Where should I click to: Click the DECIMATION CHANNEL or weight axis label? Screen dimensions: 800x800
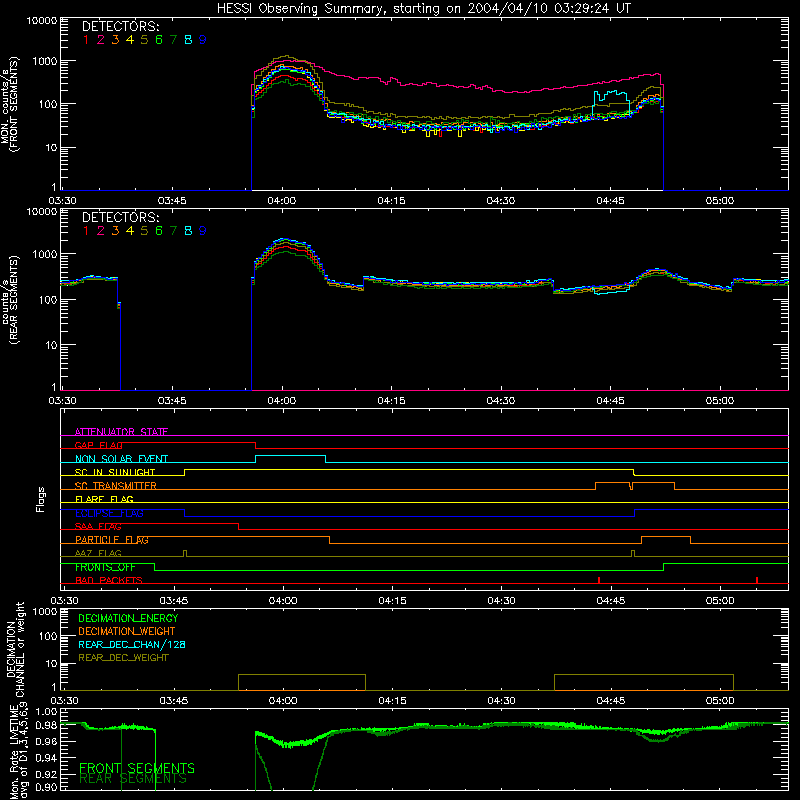click(15, 649)
